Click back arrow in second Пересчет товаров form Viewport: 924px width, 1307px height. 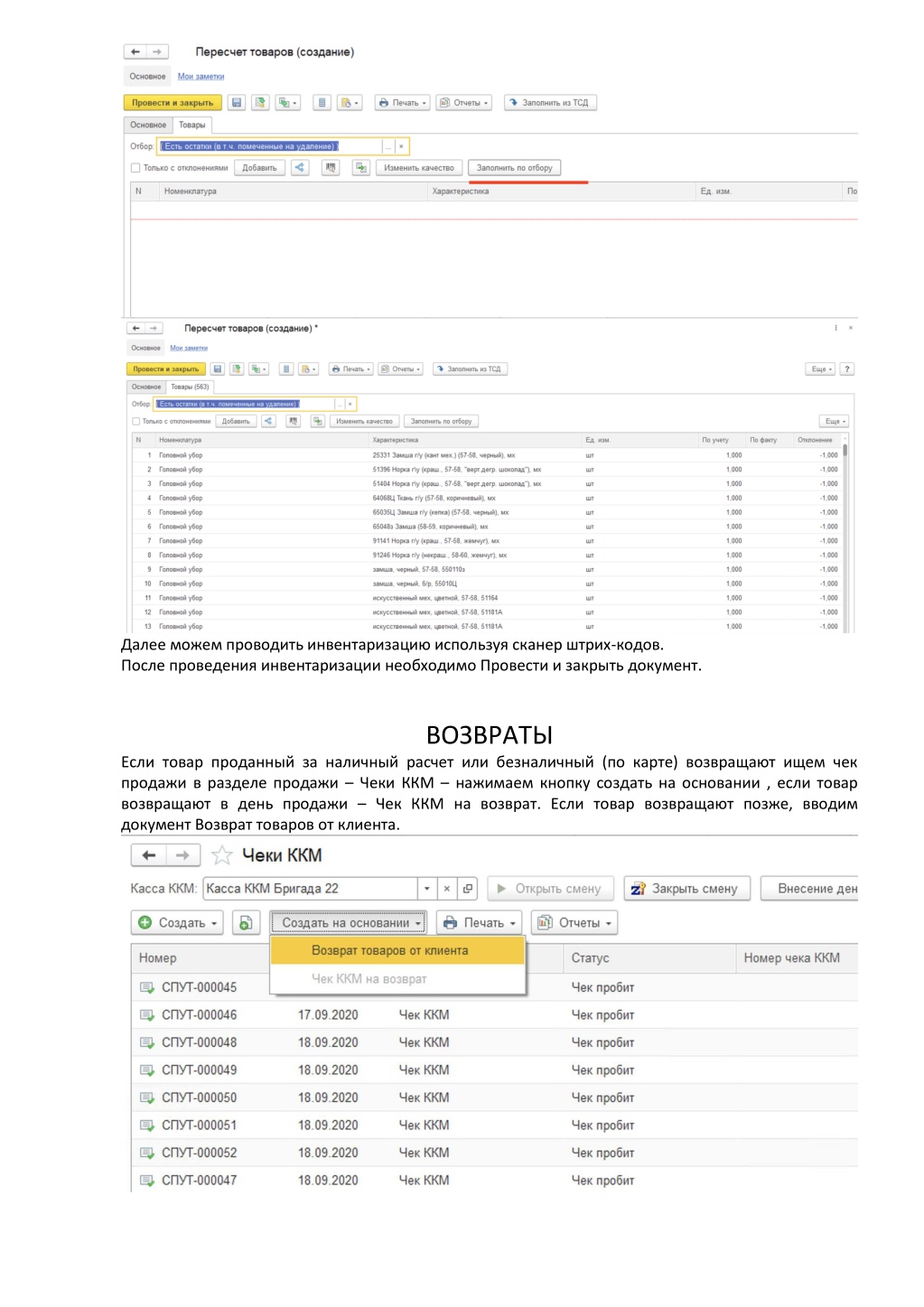[135, 328]
